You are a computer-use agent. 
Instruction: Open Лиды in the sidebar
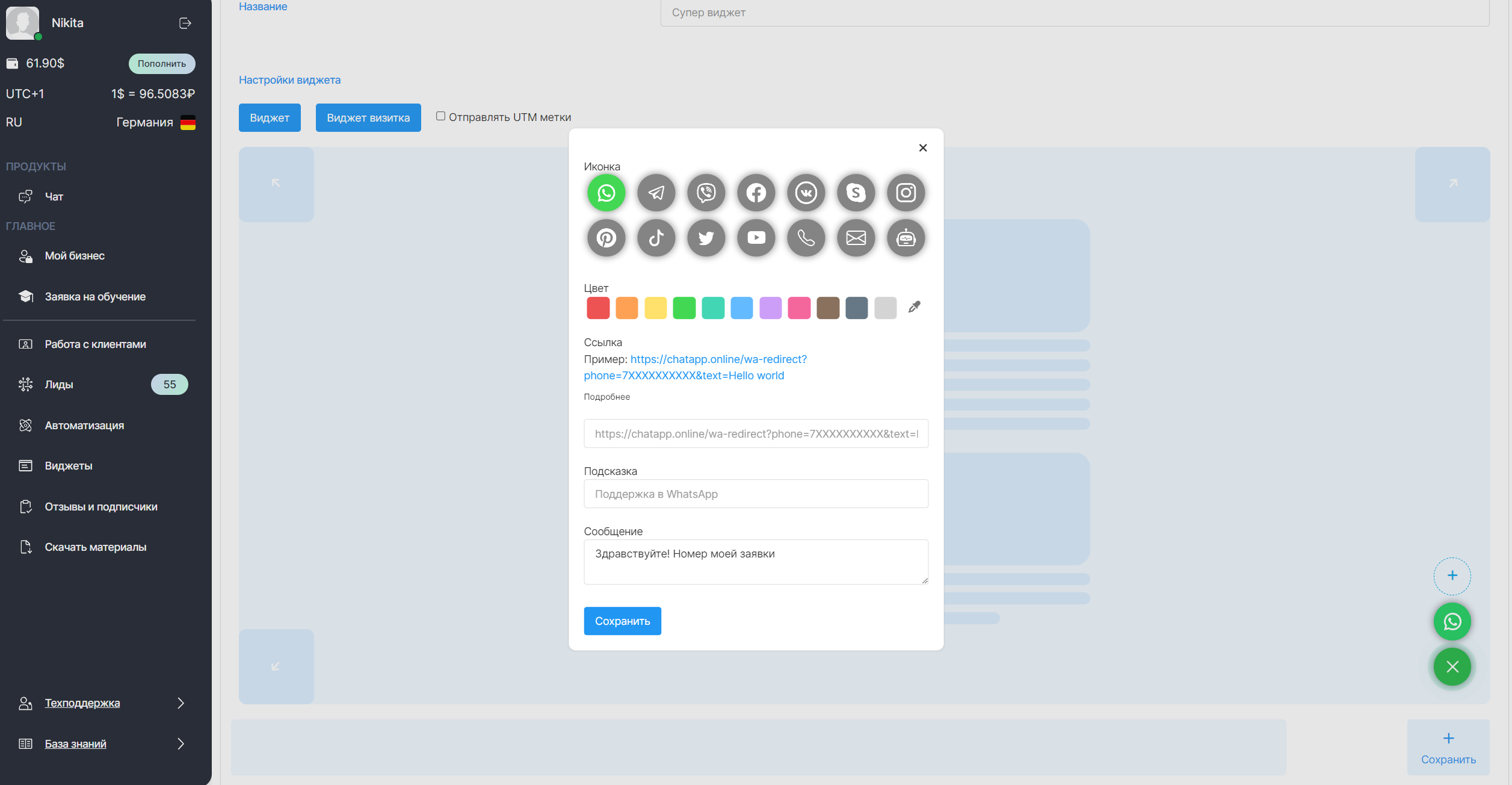tap(59, 385)
